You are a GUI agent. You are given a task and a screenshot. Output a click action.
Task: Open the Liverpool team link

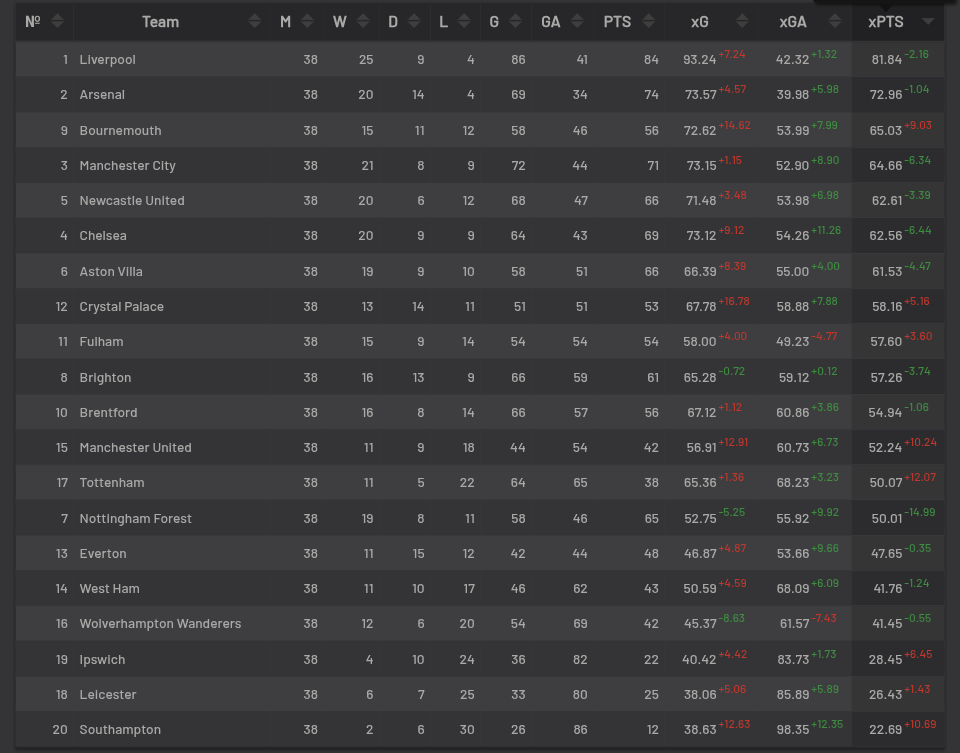[107, 60]
